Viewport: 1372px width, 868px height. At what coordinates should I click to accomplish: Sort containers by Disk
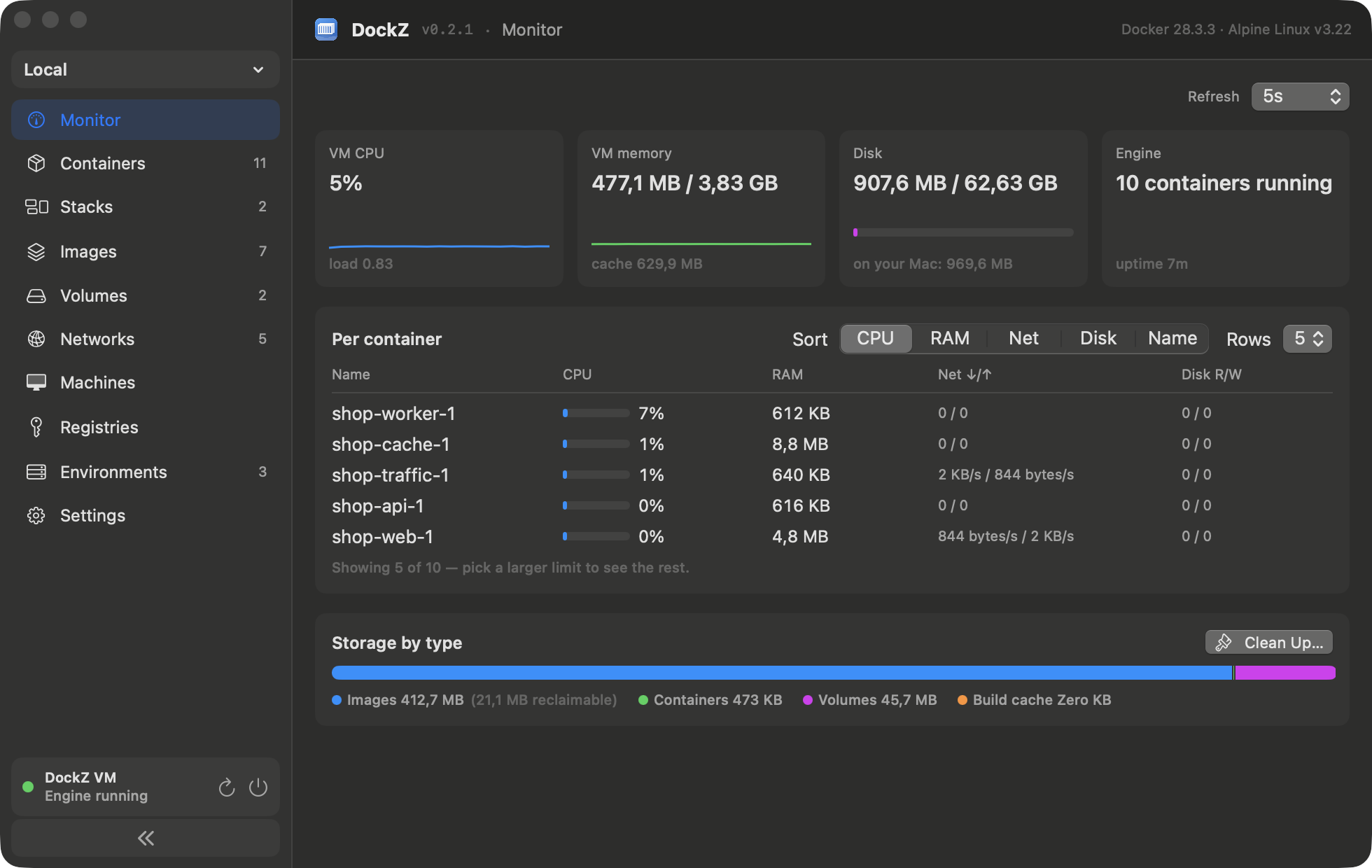tap(1098, 338)
